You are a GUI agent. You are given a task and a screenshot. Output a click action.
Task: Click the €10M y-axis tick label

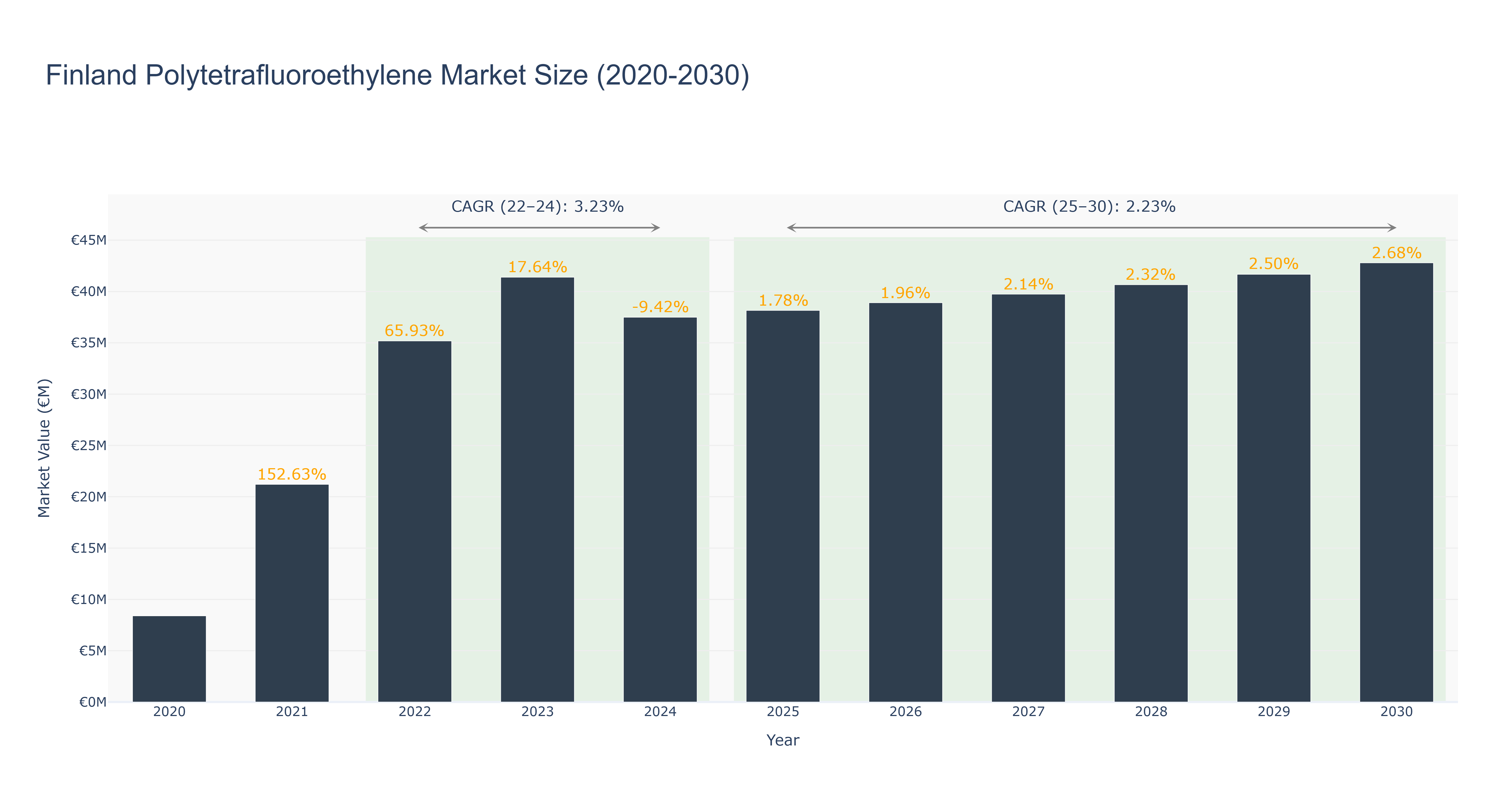[x=89, y=600]
